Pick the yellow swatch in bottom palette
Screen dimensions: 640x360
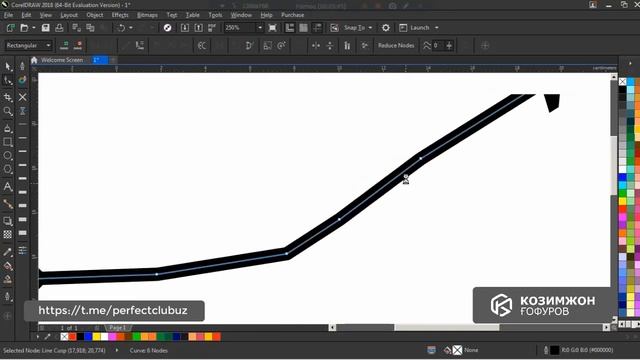coord(96,337)
